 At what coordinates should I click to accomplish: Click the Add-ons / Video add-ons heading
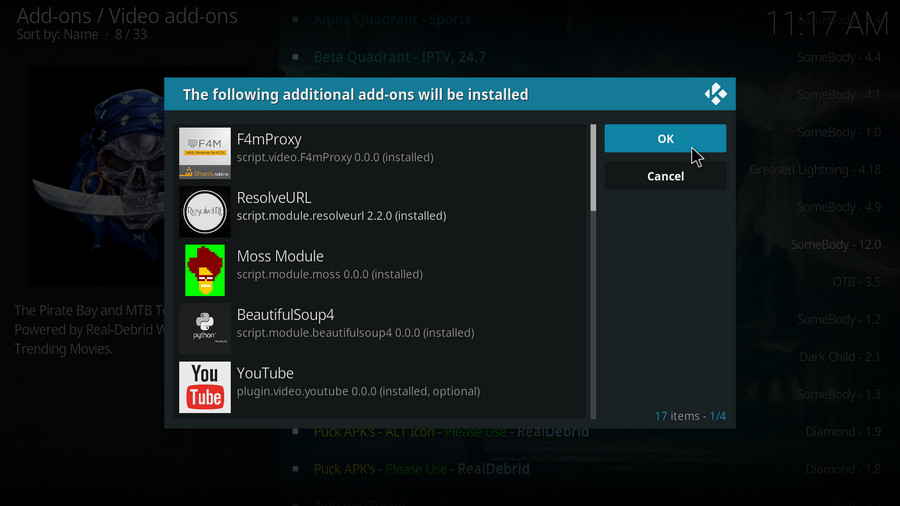(127, 15)
